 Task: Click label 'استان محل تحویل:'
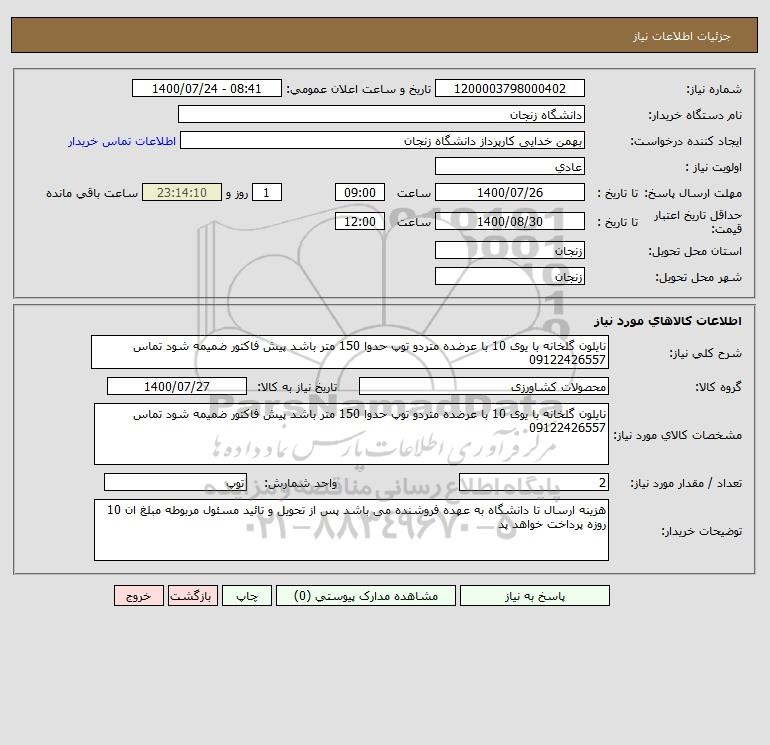[x=695, y=251]
